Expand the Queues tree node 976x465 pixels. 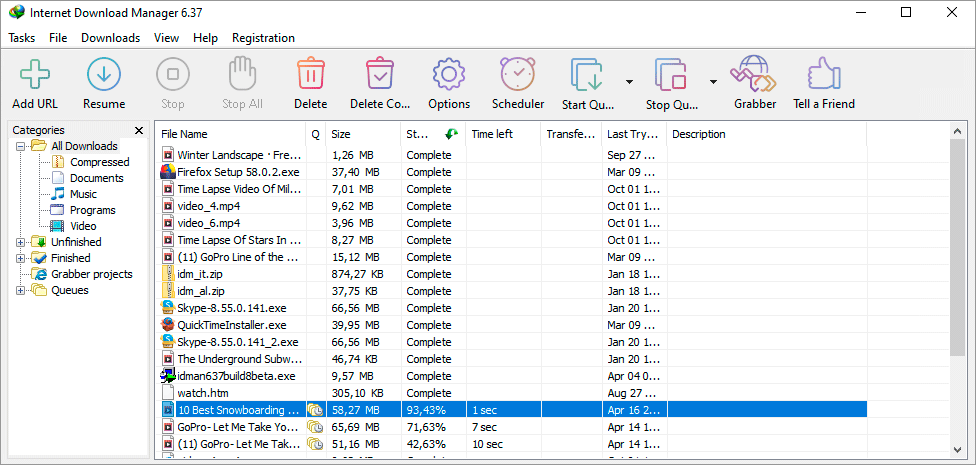point(21,290)
